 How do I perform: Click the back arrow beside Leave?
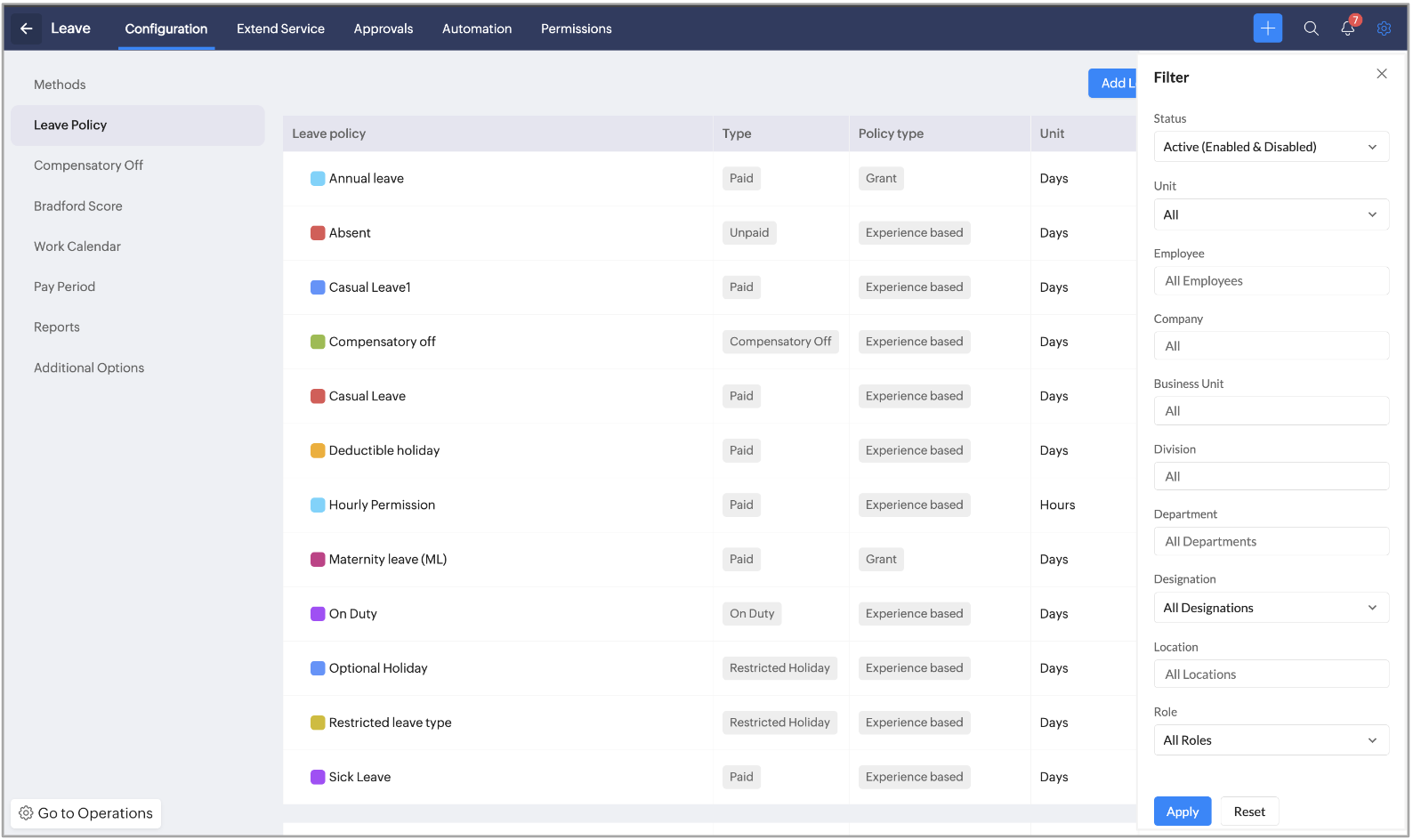[x=26, y=28]
